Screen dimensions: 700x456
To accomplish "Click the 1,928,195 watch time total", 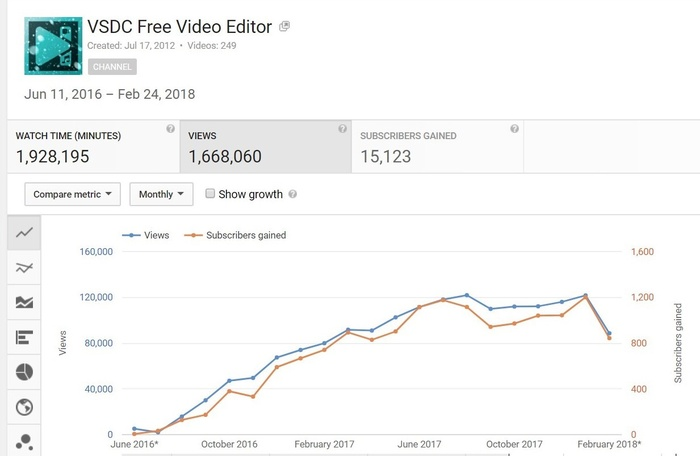I will pyautogui.click(x=53, y=157).
